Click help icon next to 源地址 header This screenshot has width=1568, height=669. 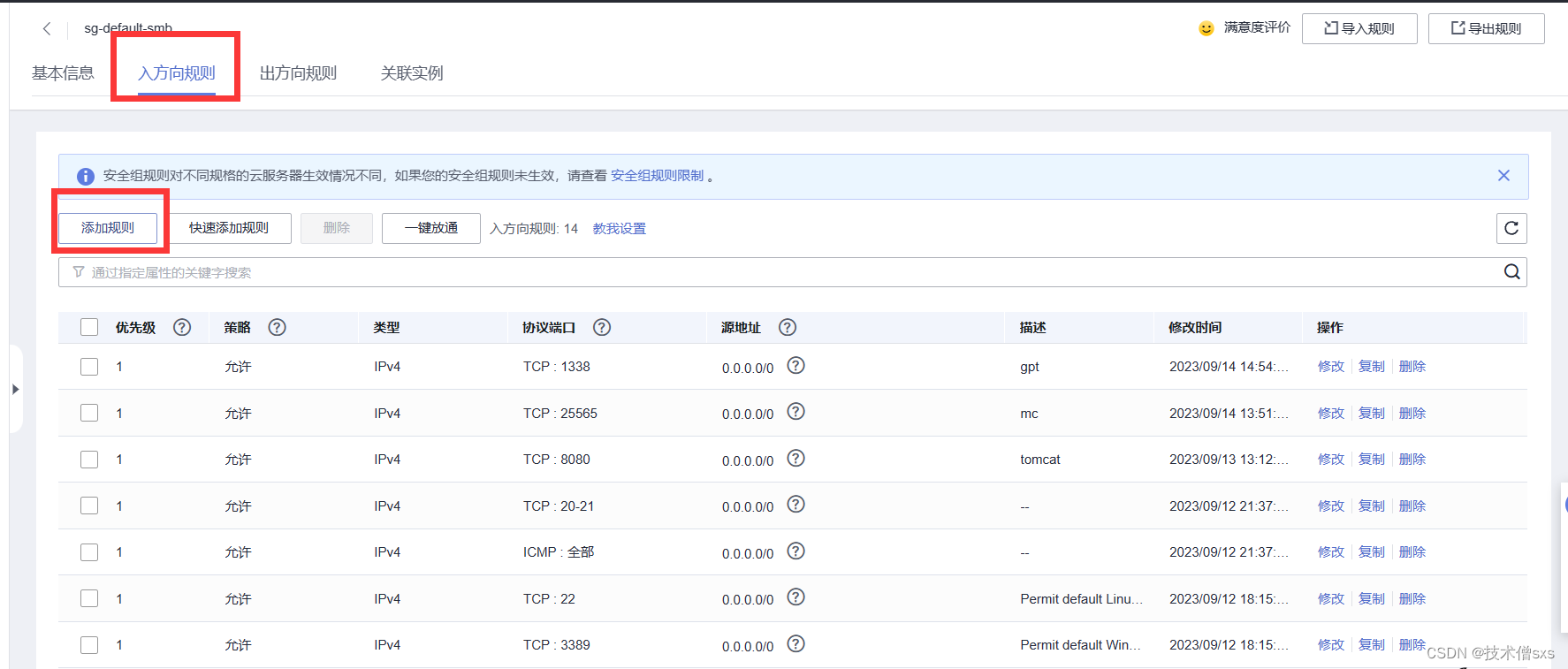[788, 328]
